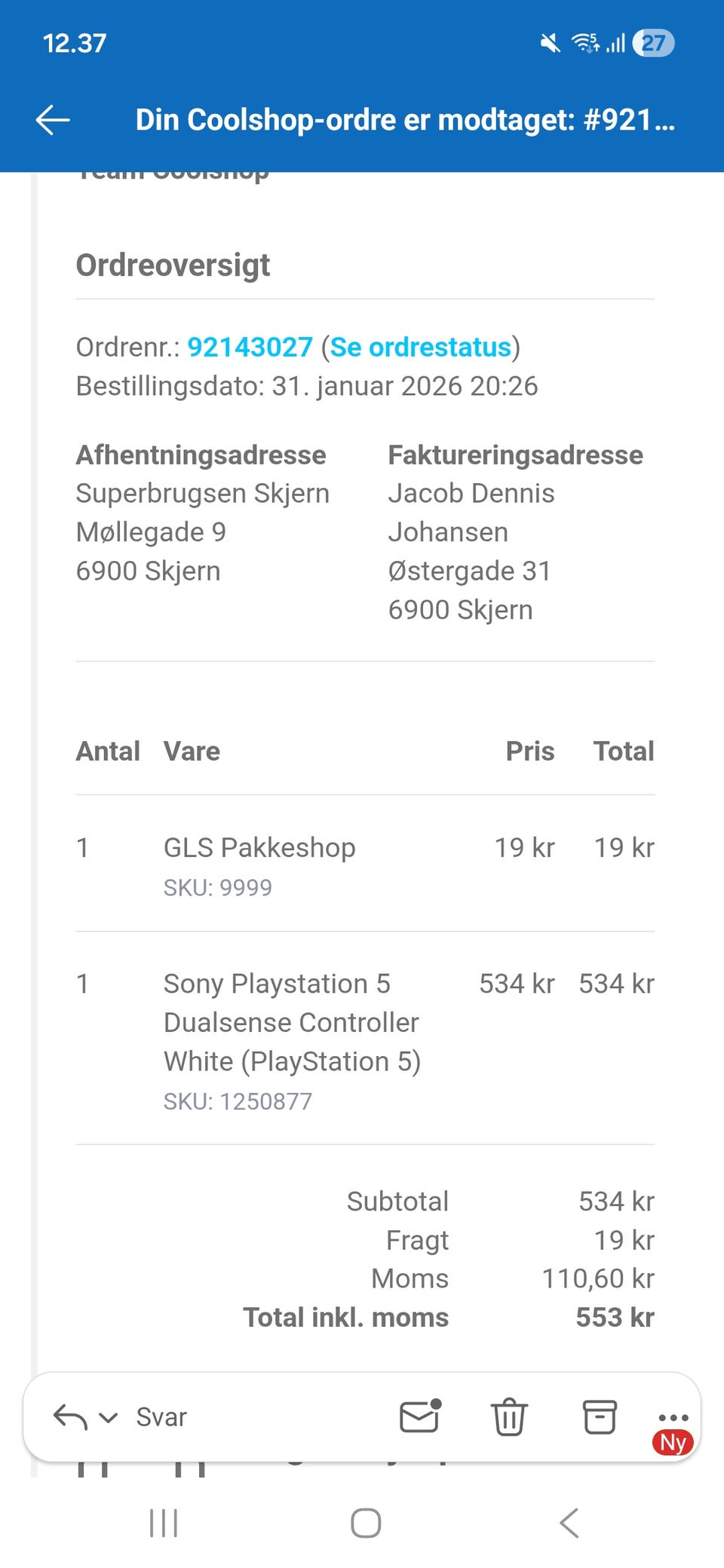Tap the muted sound status icon
This screenshot has height=1568, width=724.
click(551, 44)
